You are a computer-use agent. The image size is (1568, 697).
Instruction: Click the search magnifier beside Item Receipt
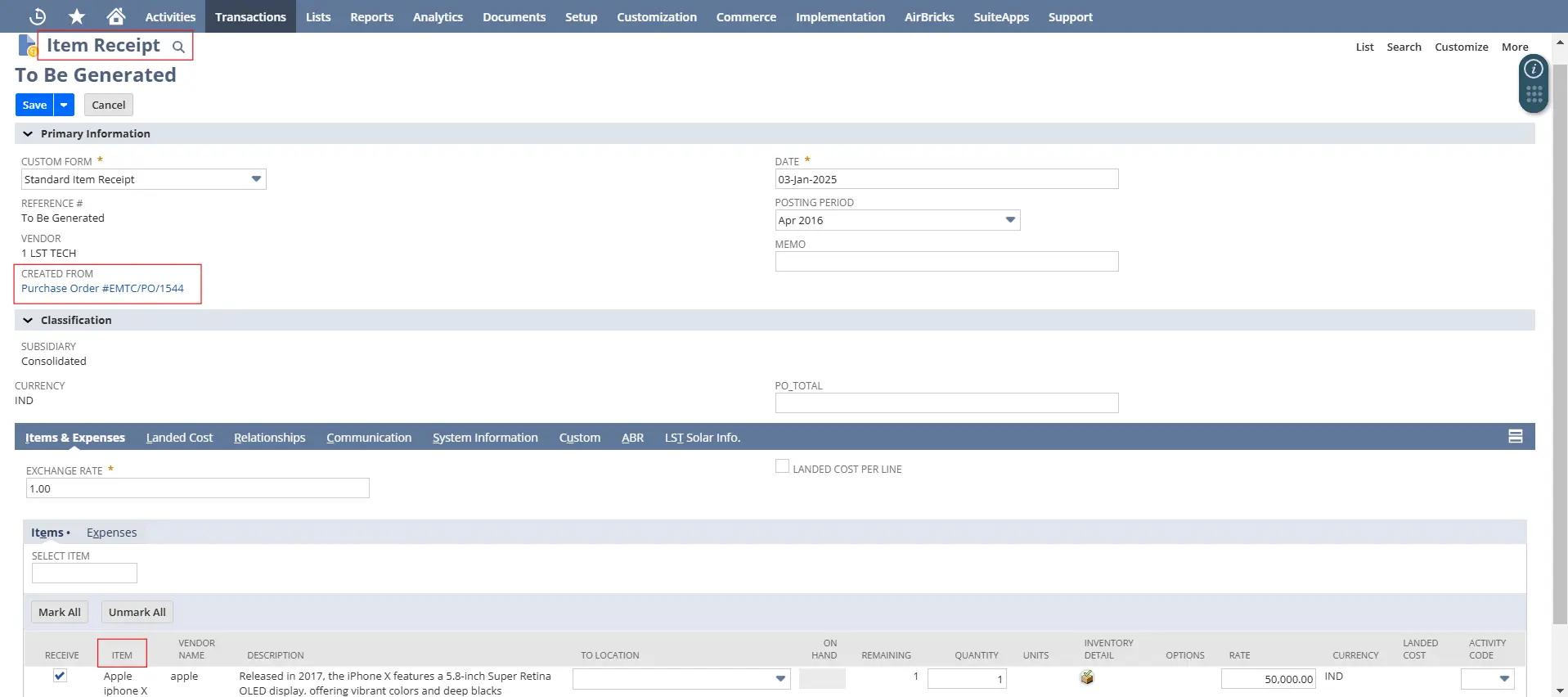pyautogui.click(x=178, y=47)
